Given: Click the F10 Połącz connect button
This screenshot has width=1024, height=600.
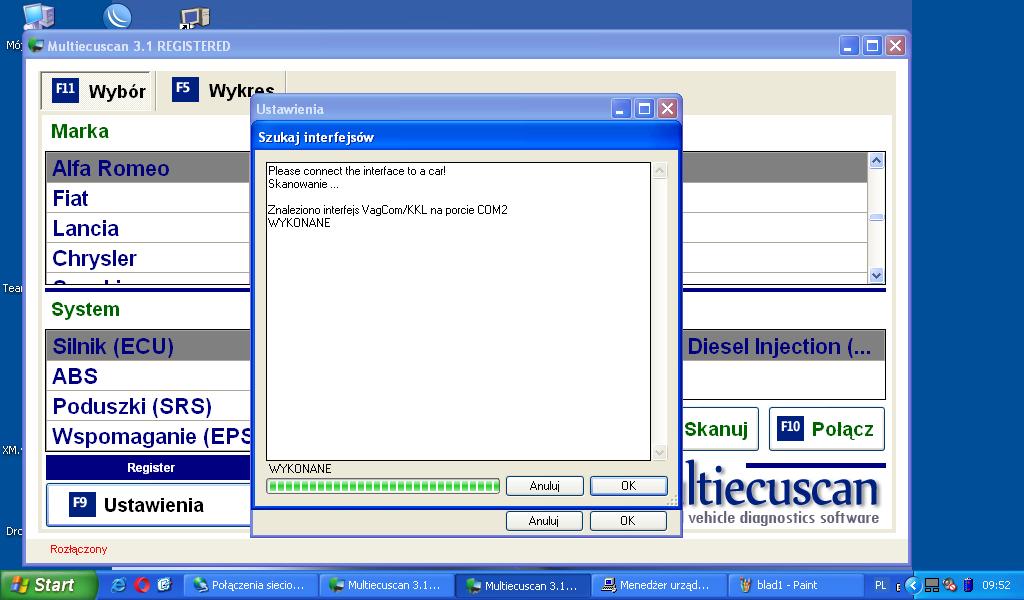Looking at the screenshot, I should pos(827,429).
